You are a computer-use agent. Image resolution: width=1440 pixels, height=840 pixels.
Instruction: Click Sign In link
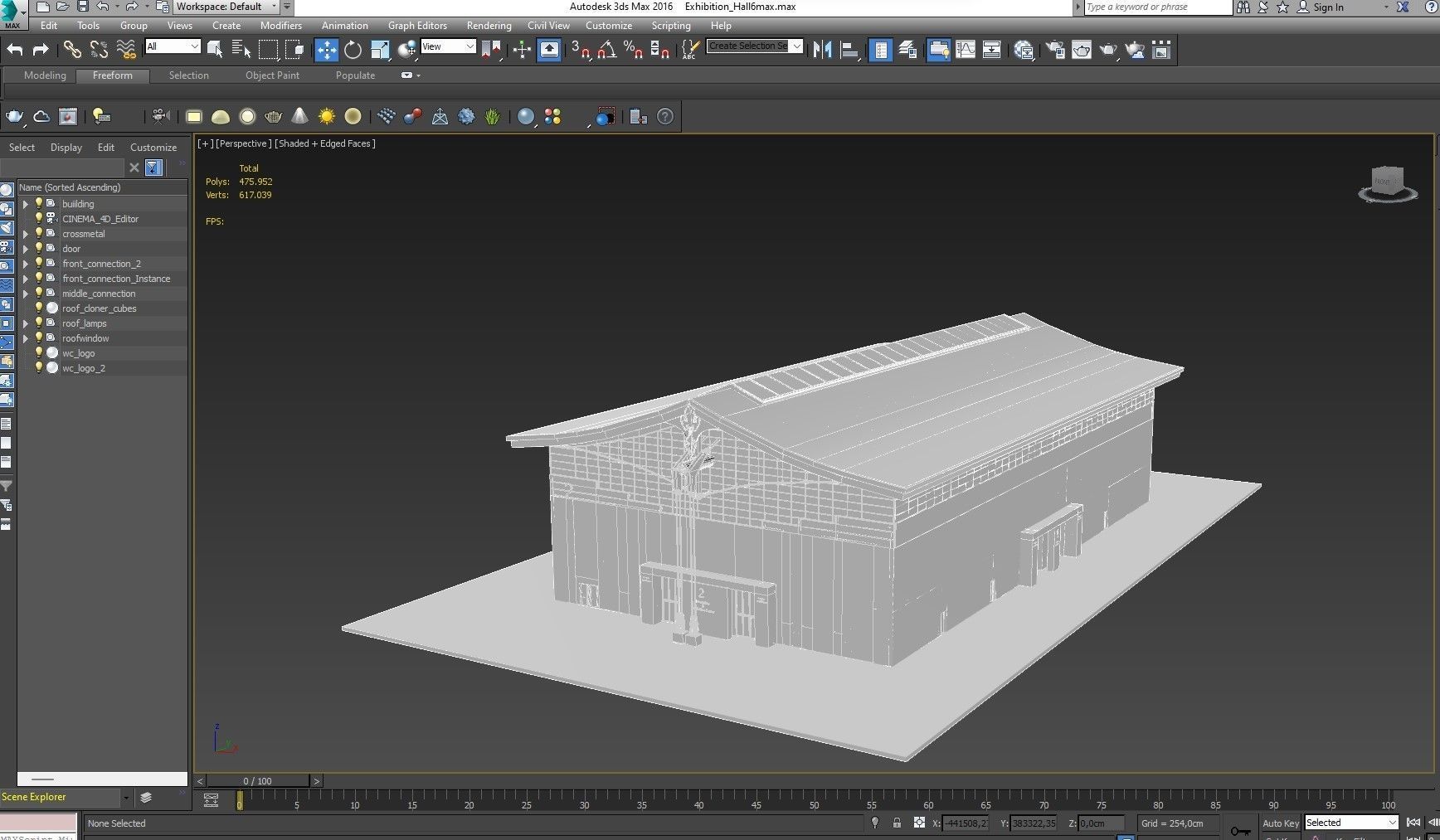[x=1328, y=7]
